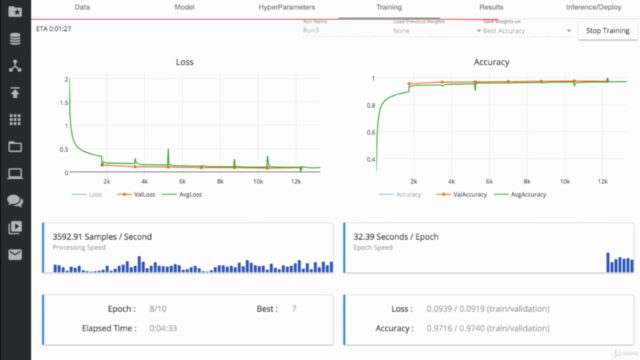The height and width of the screenshot is (360, 640).
Task: Click the upload arrow sidebar icon
Action: pos(15,93)
